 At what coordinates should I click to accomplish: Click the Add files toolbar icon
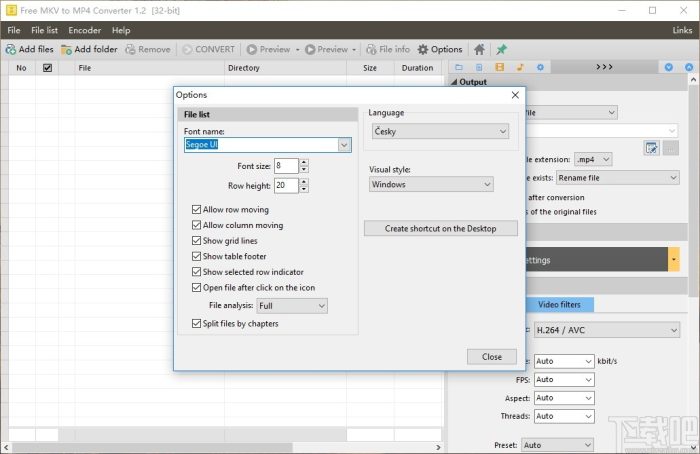11,50
